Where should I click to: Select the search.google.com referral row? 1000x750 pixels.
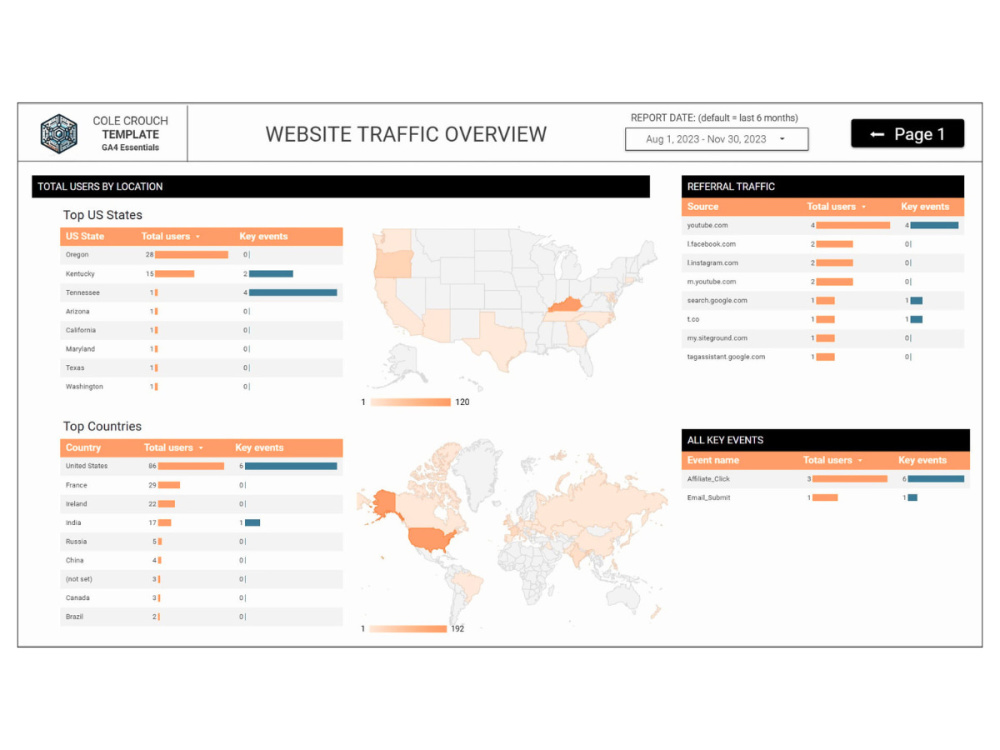click(823, 300)
